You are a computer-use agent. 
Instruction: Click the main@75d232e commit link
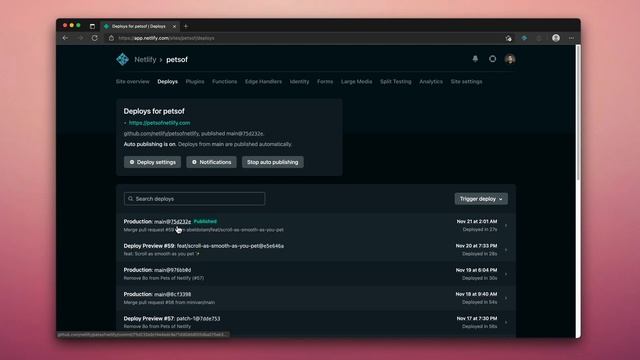[x=172, y=222]
